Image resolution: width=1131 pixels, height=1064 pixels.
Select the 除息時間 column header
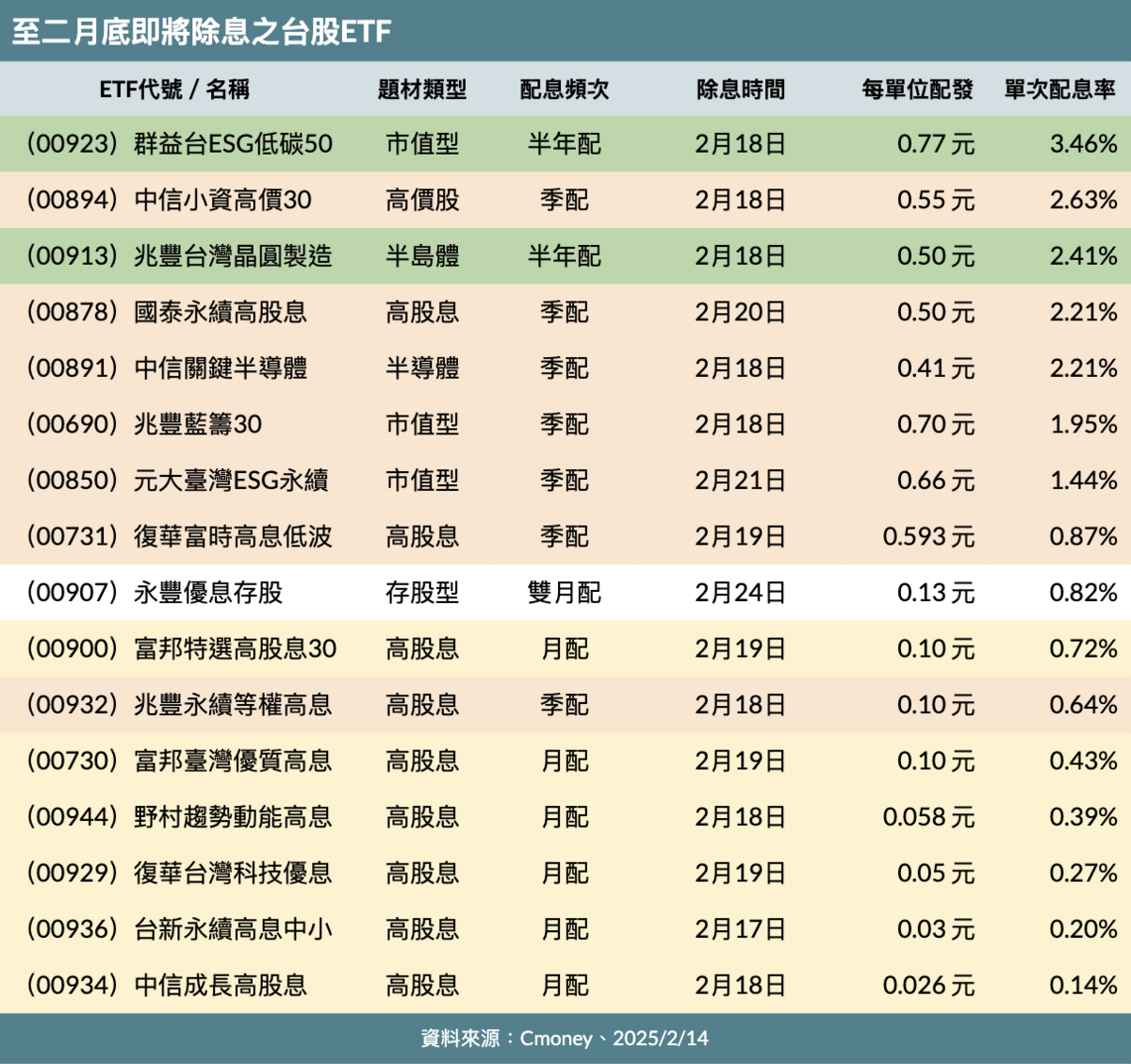coord(740,90)
